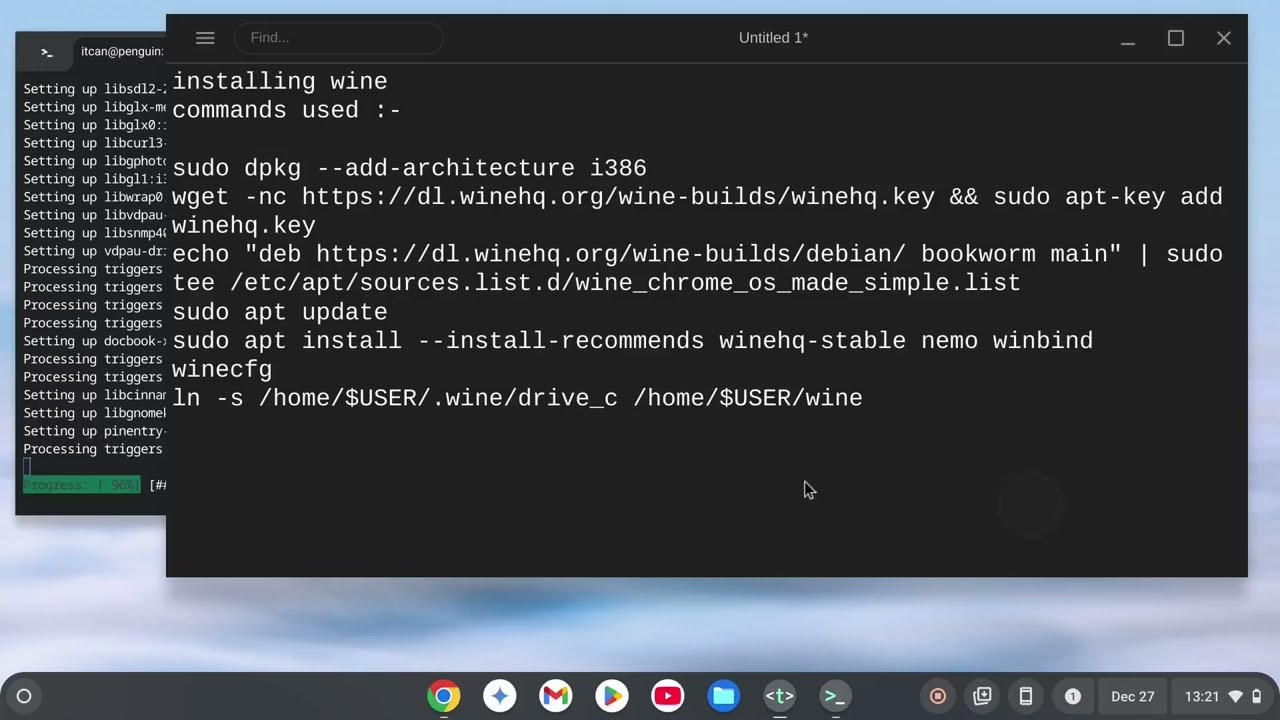The image size is (1280, 720).
Task: Click 'Setting up libsdl2' in the Terminal
Action: point(95,89)
